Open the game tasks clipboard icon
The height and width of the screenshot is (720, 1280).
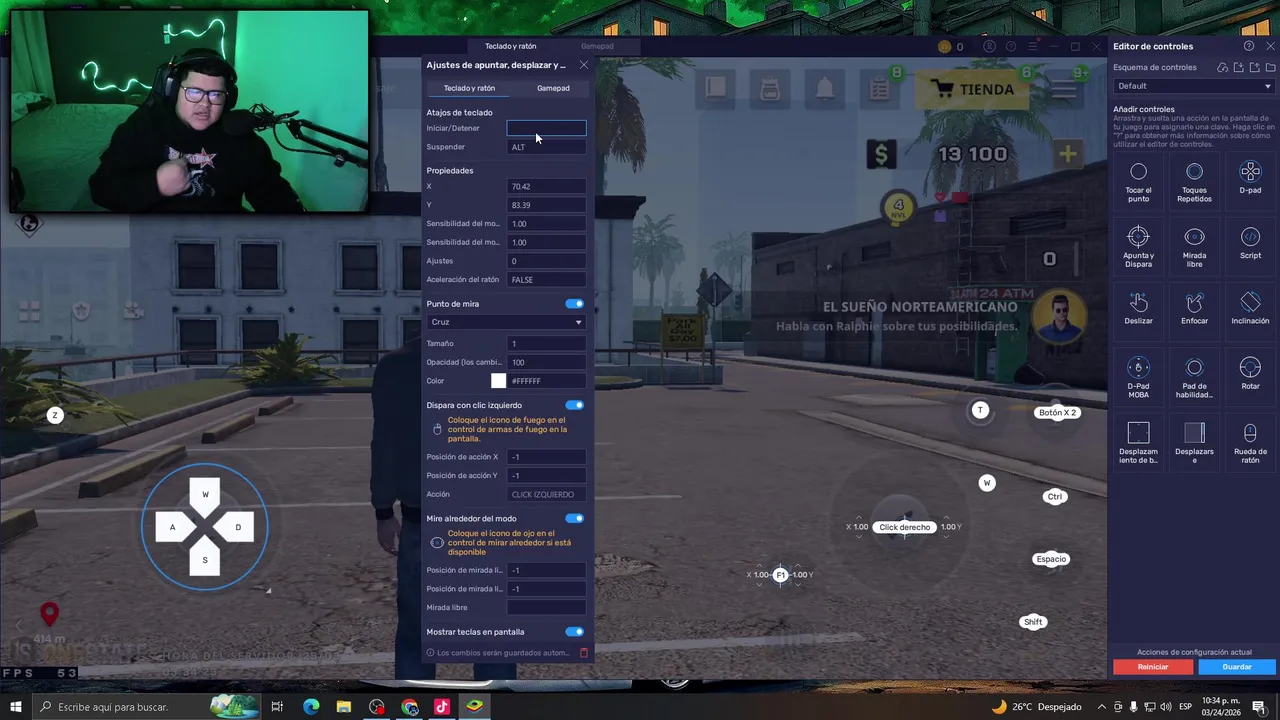coord(879,89)
